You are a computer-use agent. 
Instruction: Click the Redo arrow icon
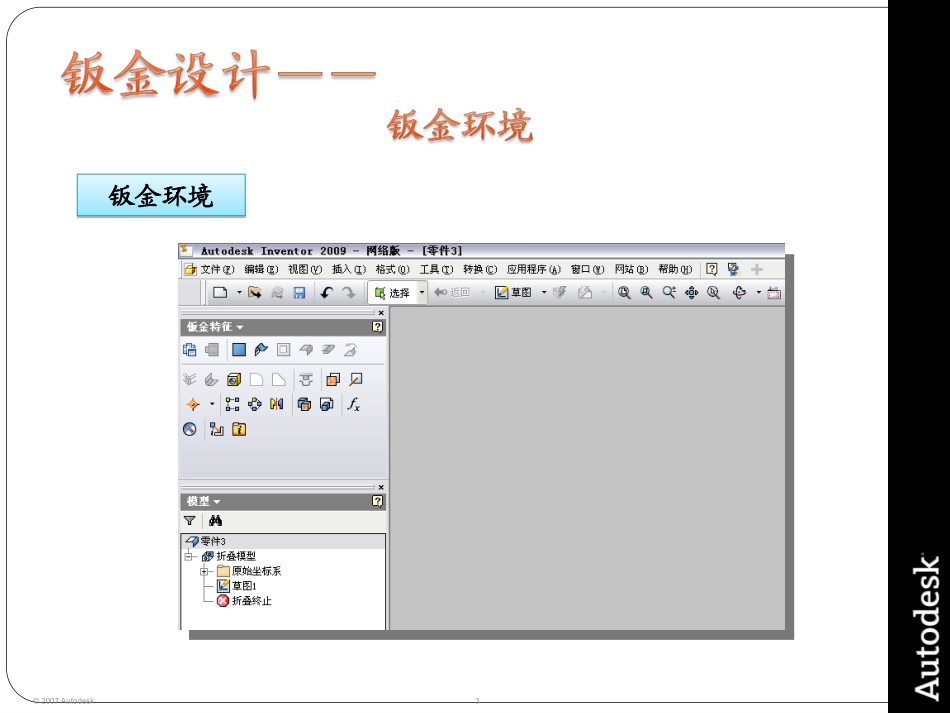coord(348,293)
